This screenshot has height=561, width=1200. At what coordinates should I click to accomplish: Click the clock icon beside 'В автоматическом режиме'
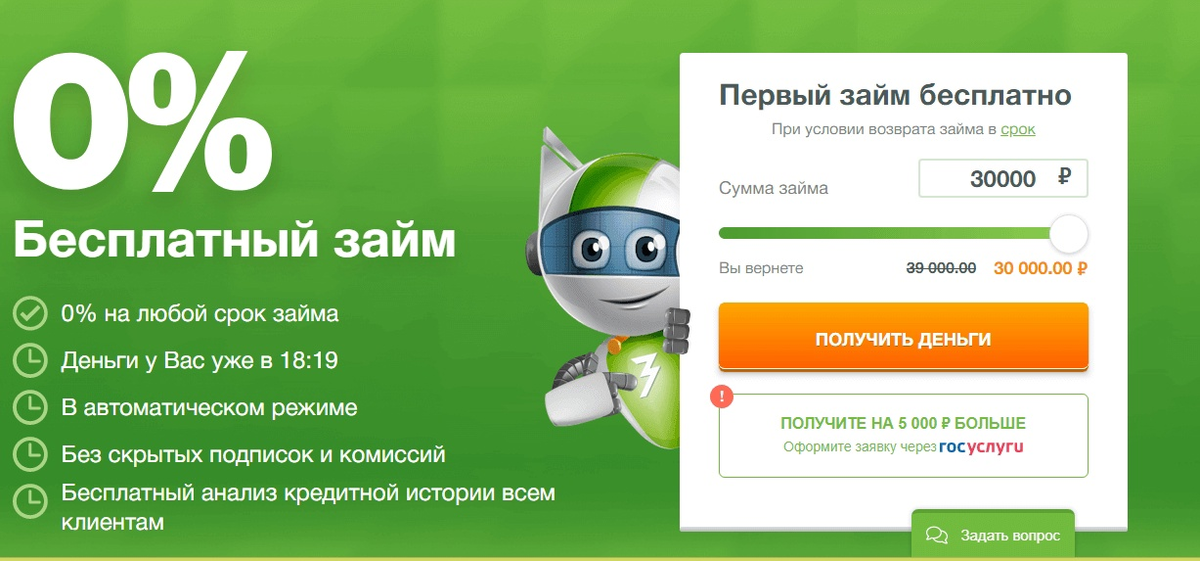coord(30,407)
